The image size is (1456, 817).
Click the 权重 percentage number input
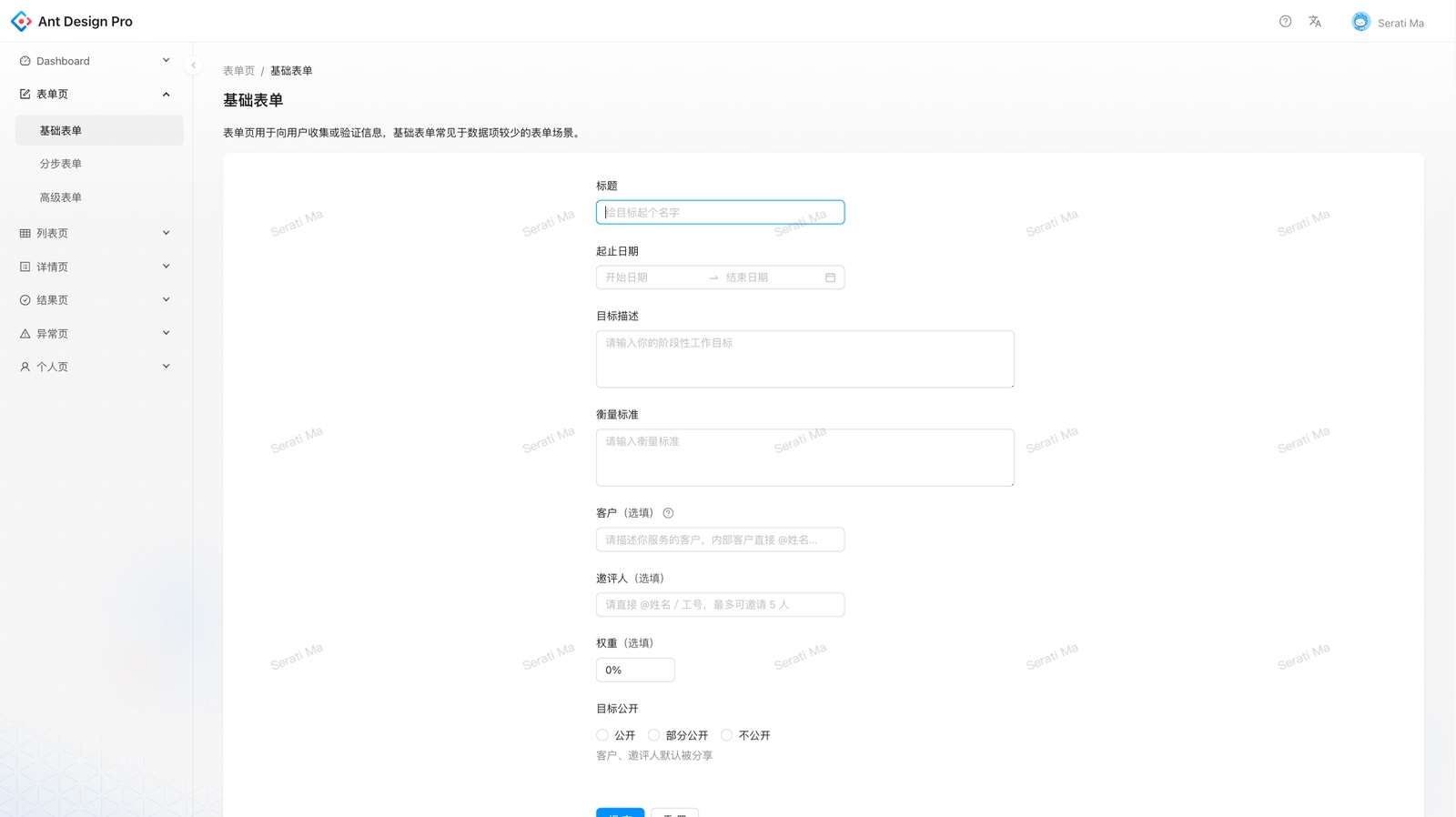point(635,670)
